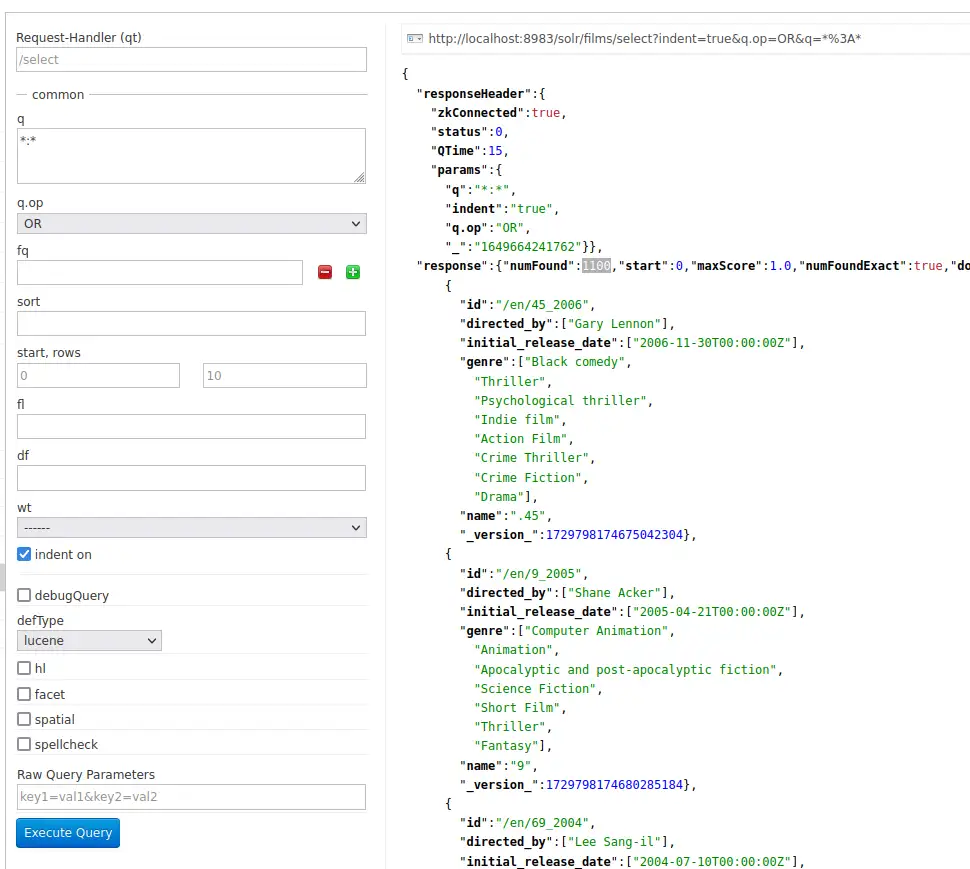970x869 pixels.
Task: Click the "_" timestamp value "1649664241762"
Action: [528, 246]
